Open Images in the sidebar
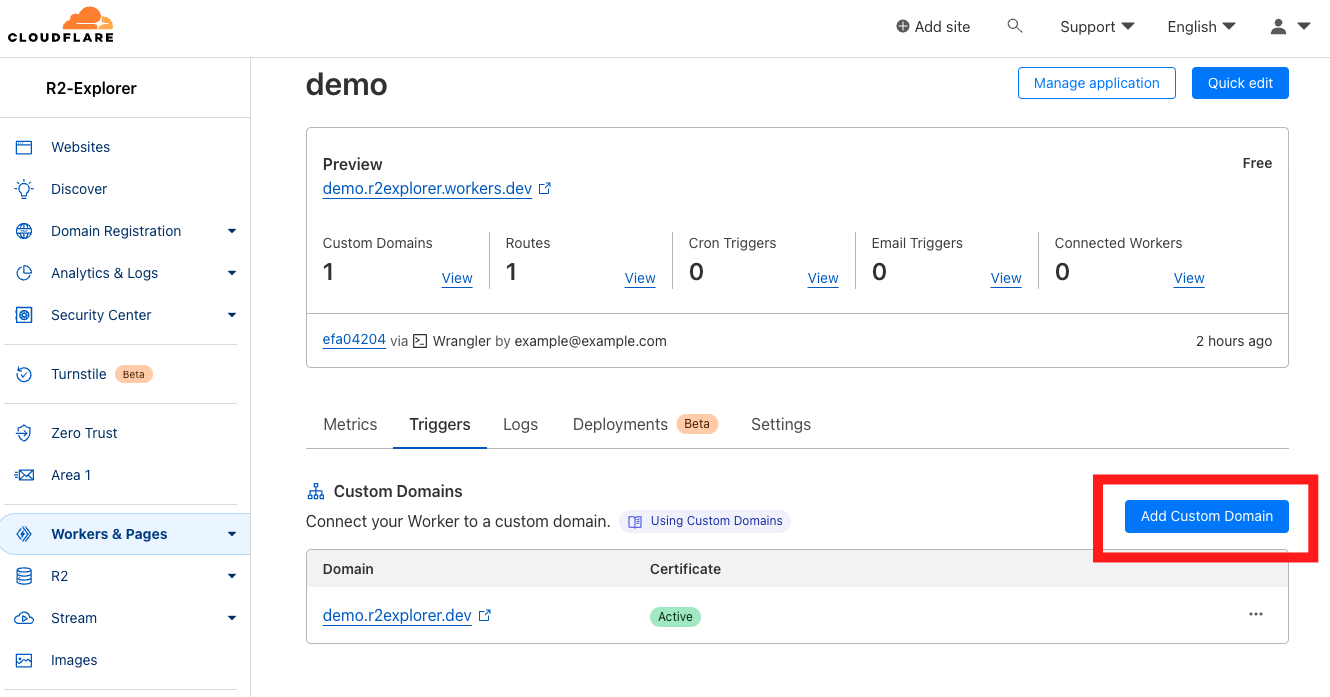Image resolution: width=1330 pixels, height=697 pixels. tap(74, 660)
